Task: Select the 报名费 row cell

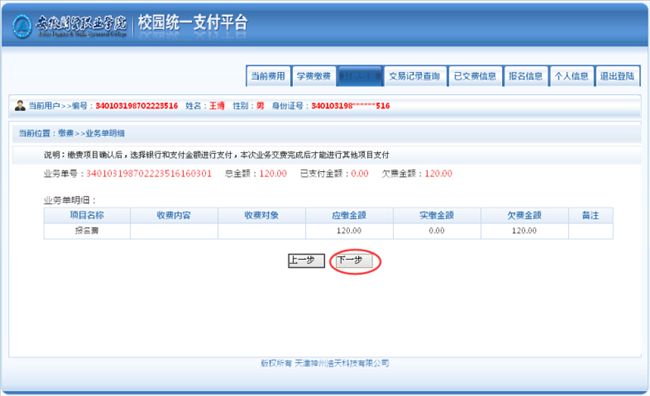Action: click(87, 231)
